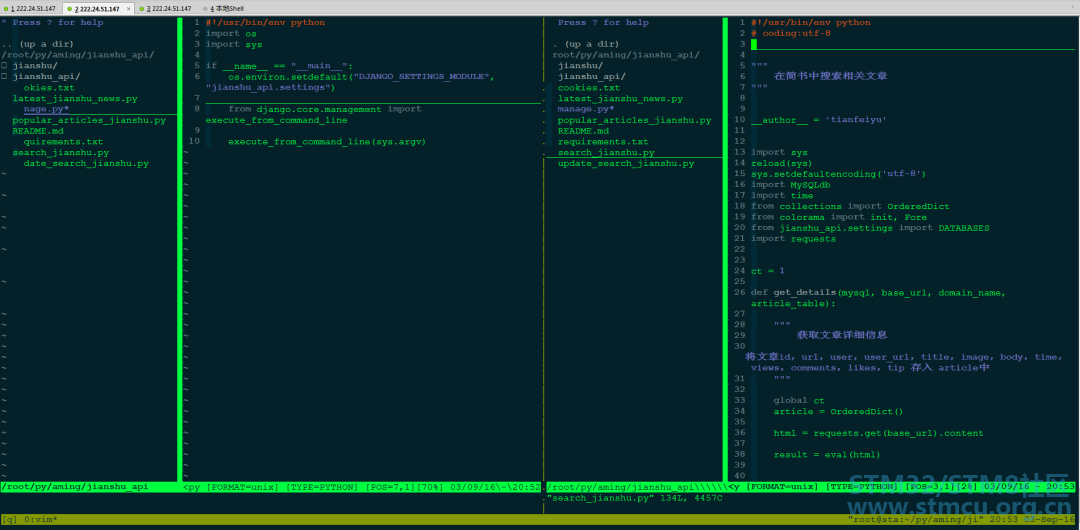Click the gray status dot on the Shell tab

(x=206, y=9)
